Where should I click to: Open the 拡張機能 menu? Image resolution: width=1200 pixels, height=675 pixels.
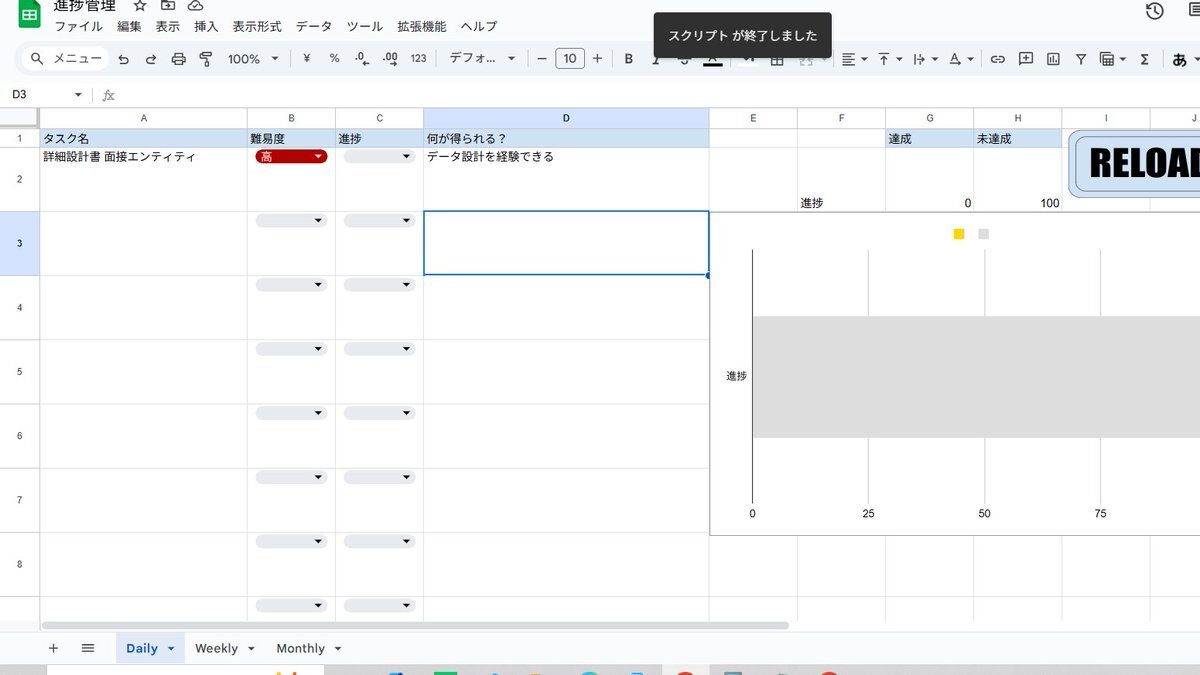(421, 27)
